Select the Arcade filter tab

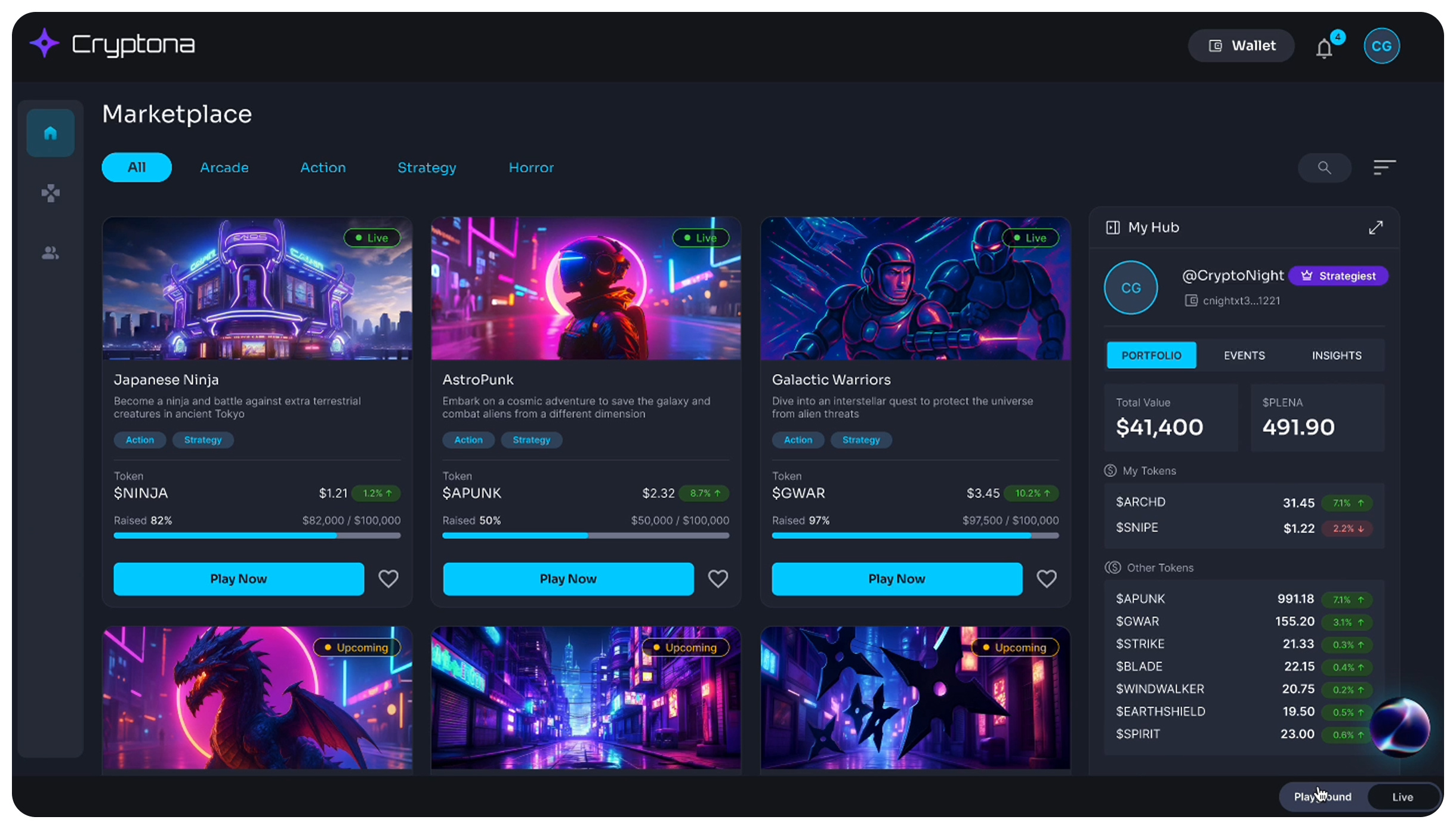(224, 168)
